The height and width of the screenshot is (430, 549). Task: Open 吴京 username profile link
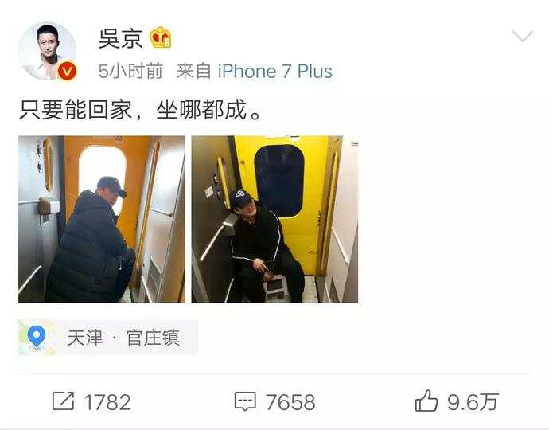(120, 39)
